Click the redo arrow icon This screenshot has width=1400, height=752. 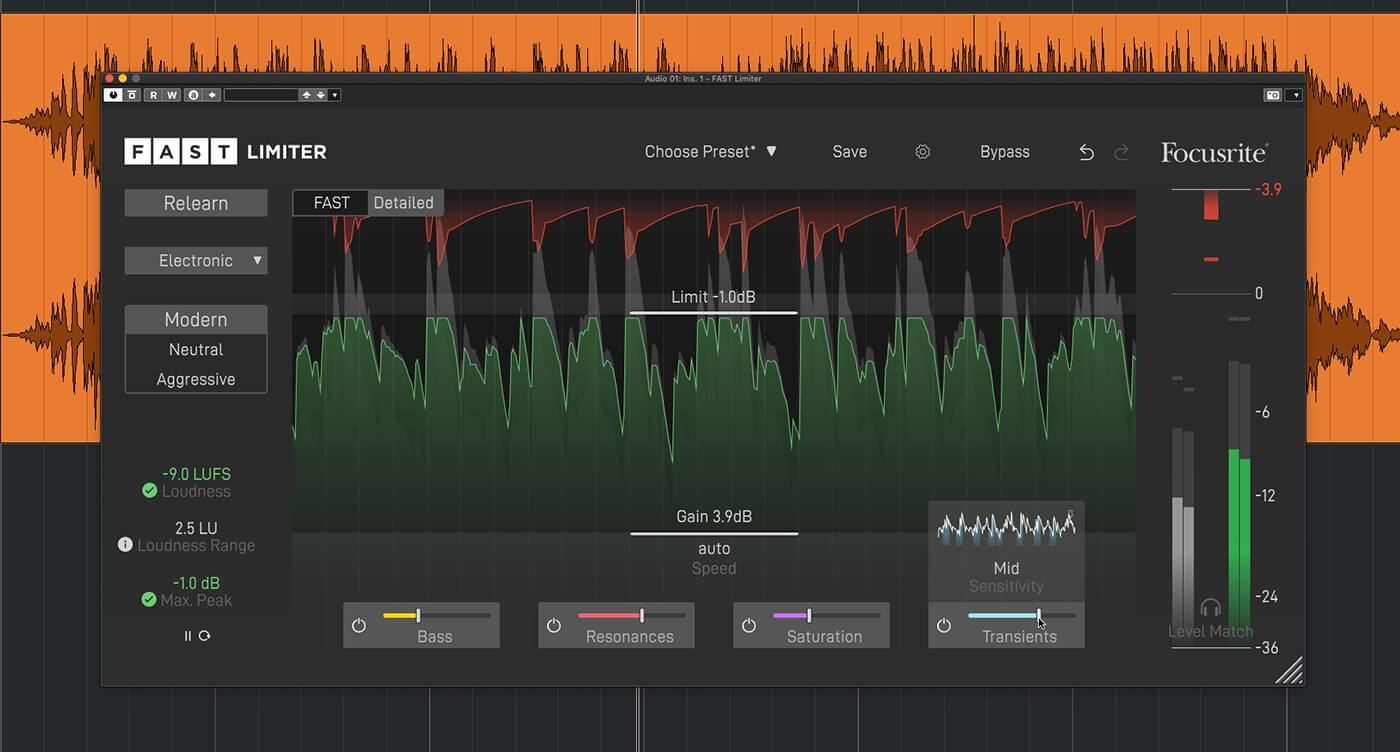1121,152
